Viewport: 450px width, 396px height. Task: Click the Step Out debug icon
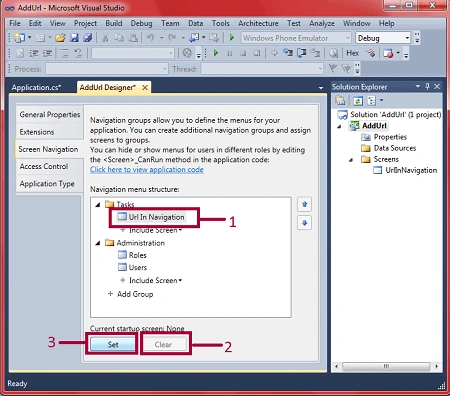(x=315, y=53)
